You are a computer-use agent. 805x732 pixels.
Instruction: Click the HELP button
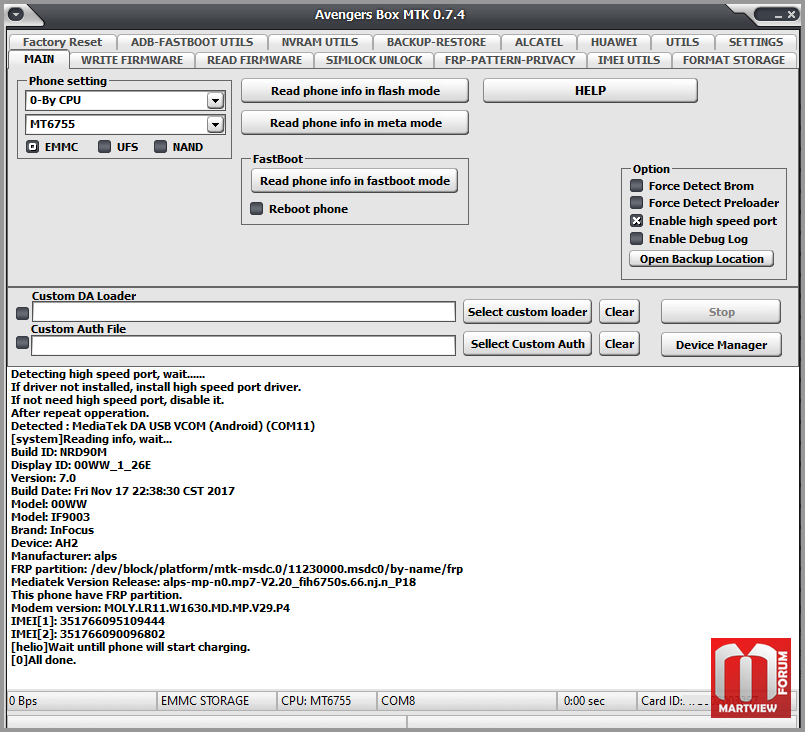590,91
